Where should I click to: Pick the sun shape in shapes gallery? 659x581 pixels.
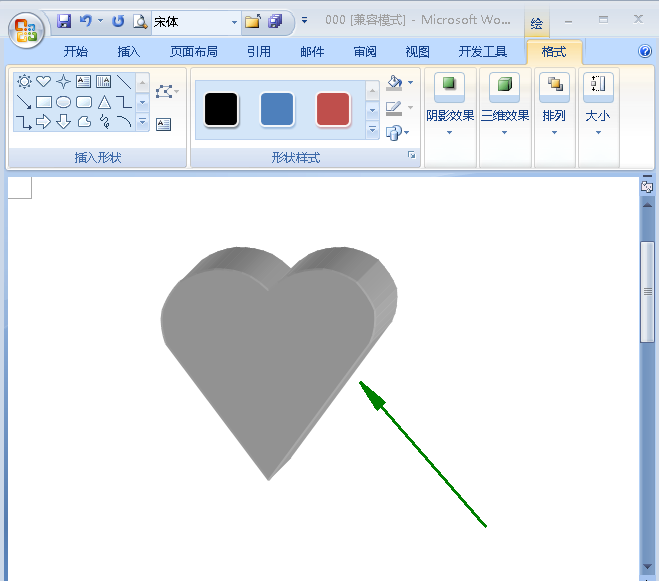24,82
